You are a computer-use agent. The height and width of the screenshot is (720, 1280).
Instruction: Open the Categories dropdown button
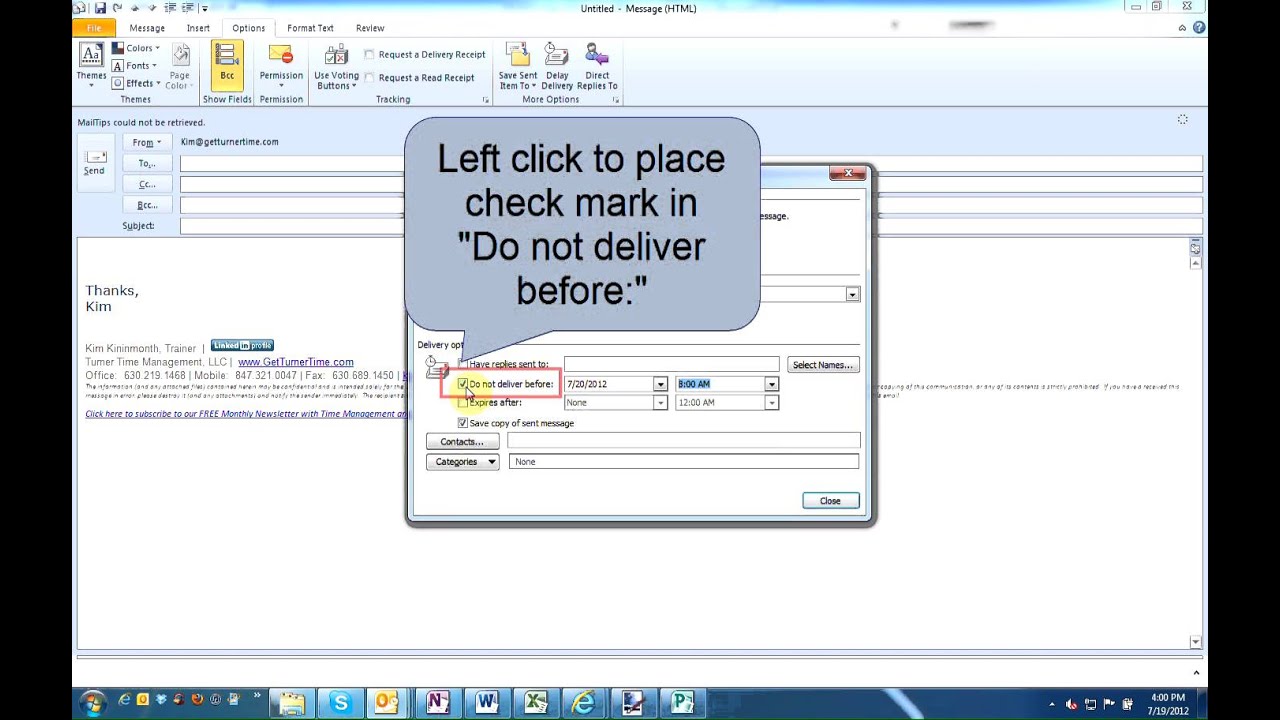coord(462,462)
